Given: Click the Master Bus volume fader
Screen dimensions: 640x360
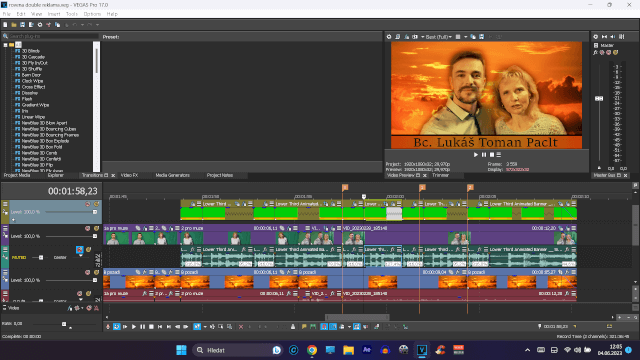Looking at the screenshot, I should pos(599,98).
